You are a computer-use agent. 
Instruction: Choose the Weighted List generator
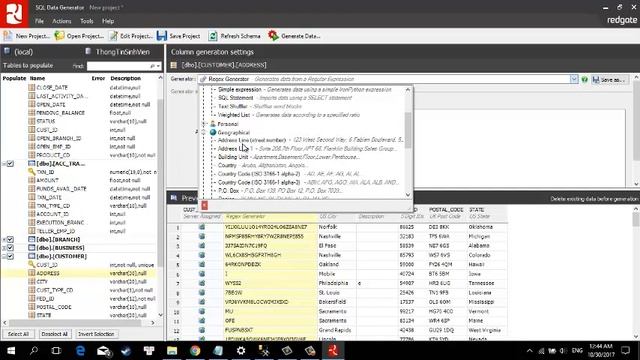point(233,115)
